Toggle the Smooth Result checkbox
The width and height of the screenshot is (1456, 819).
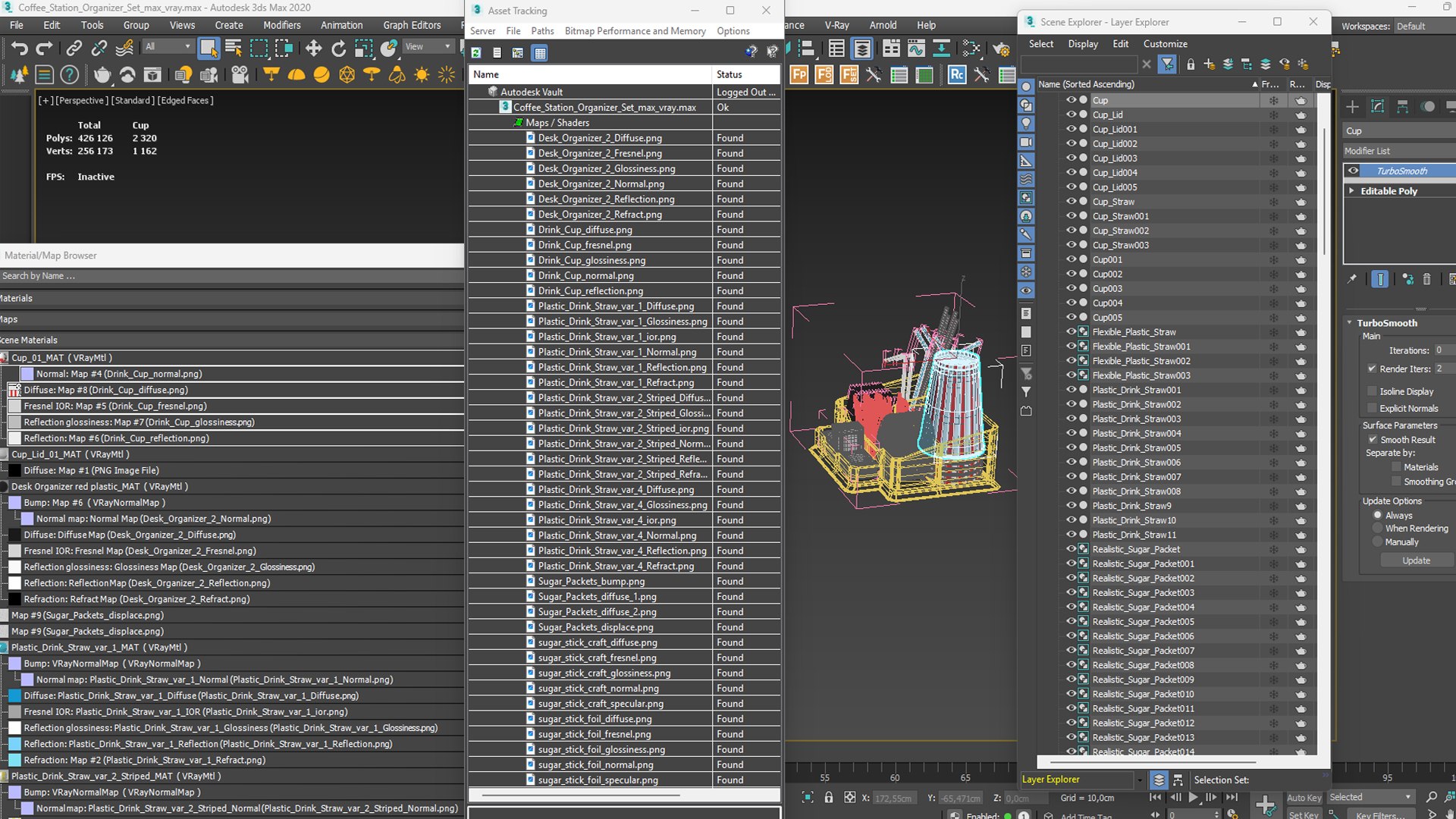pos(1373,440)
